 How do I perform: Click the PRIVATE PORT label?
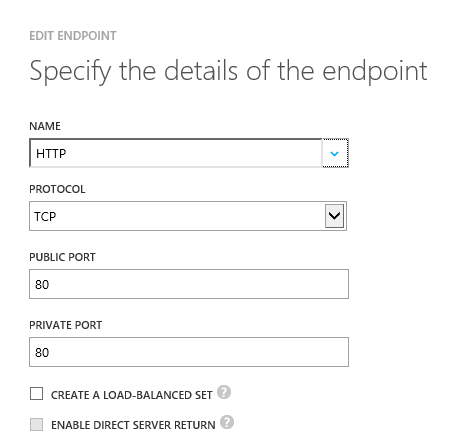point(66,325)
